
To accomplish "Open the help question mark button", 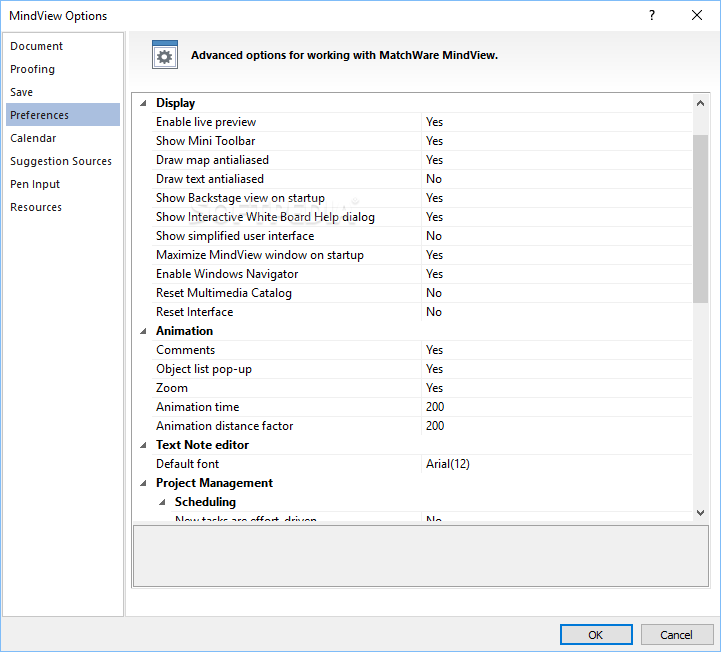I will click(652, 15).
